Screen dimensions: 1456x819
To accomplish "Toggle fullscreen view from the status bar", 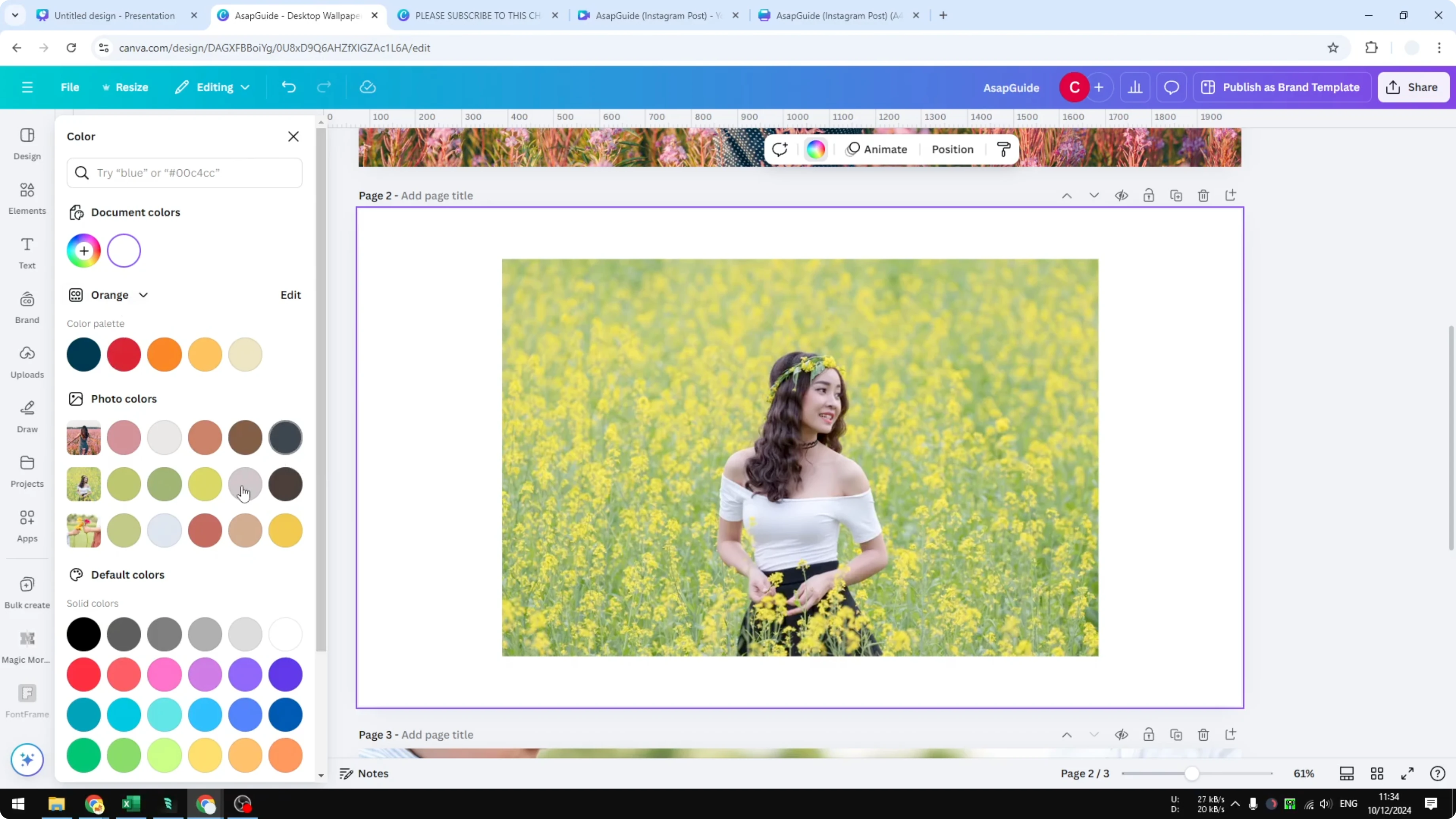I will [1407, 773].
